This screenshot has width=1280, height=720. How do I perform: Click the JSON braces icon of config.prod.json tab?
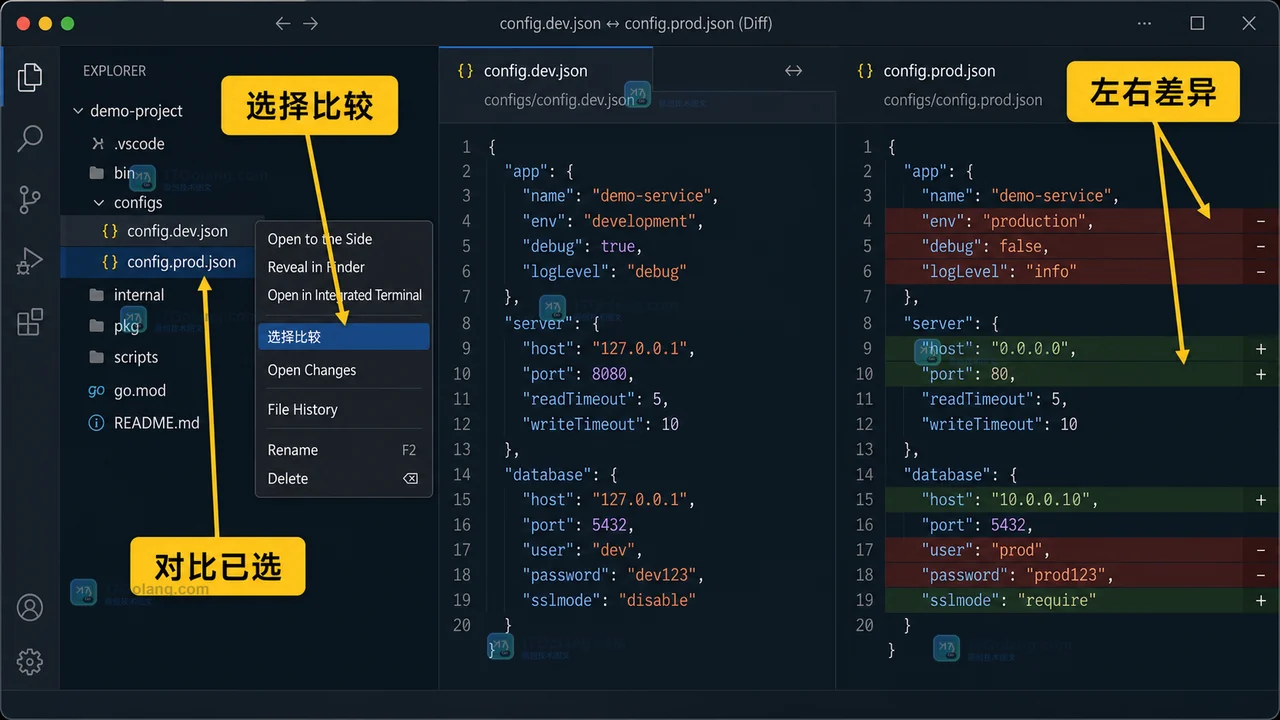(865, 71)
